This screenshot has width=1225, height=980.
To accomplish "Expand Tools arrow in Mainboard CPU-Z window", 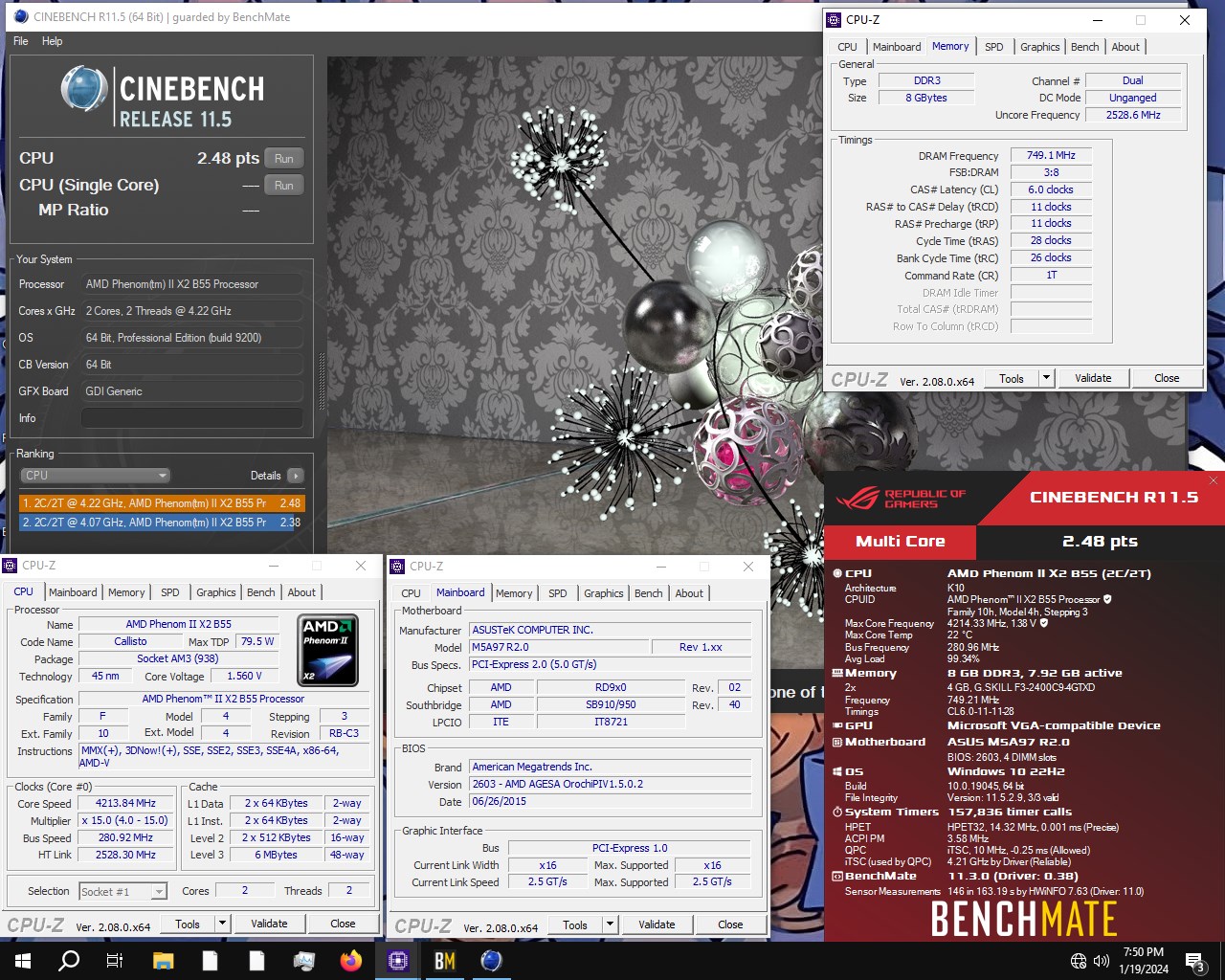I will [x=610, y=924].
